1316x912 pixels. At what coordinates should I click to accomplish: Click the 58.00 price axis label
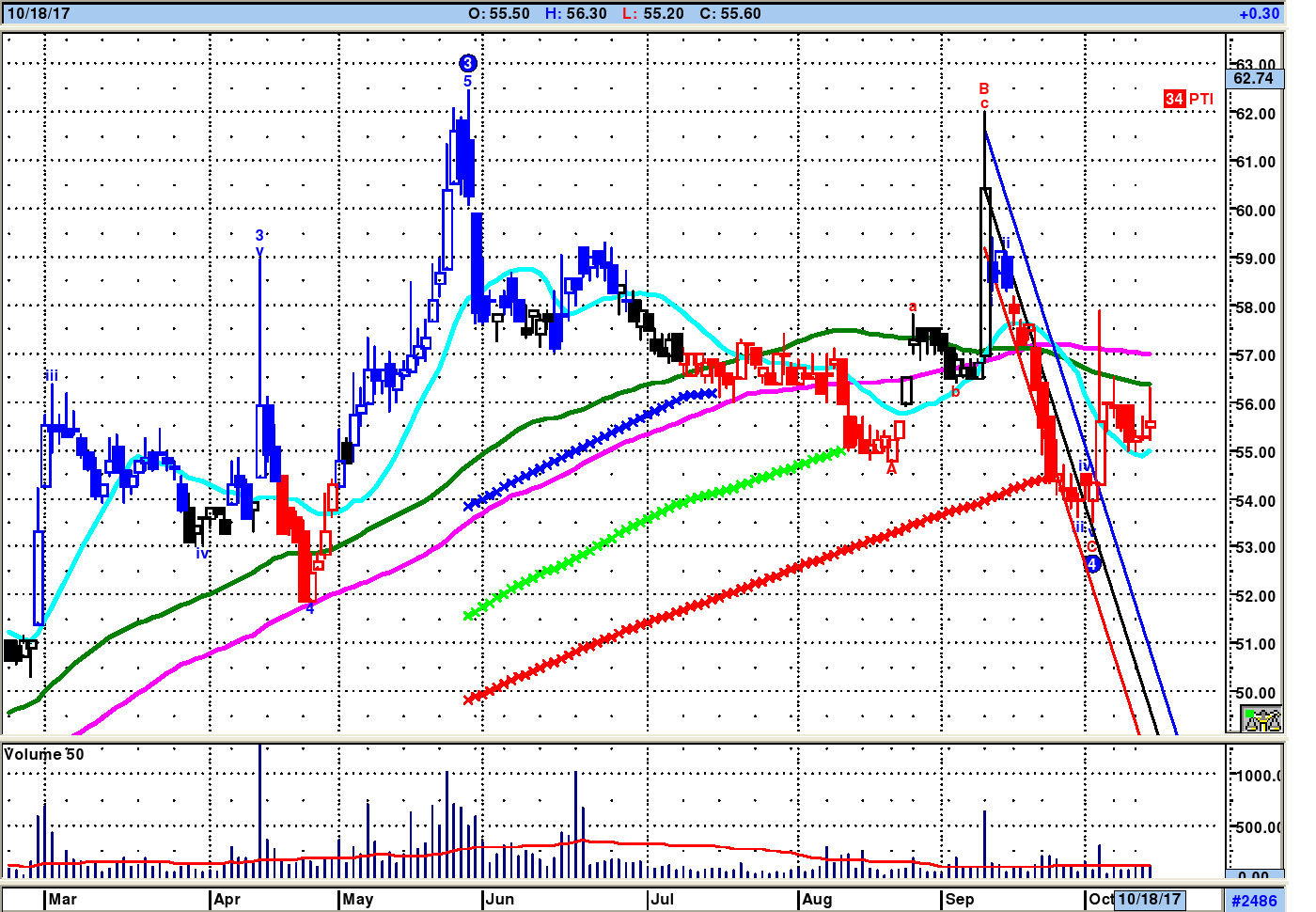coord(1256,307)
